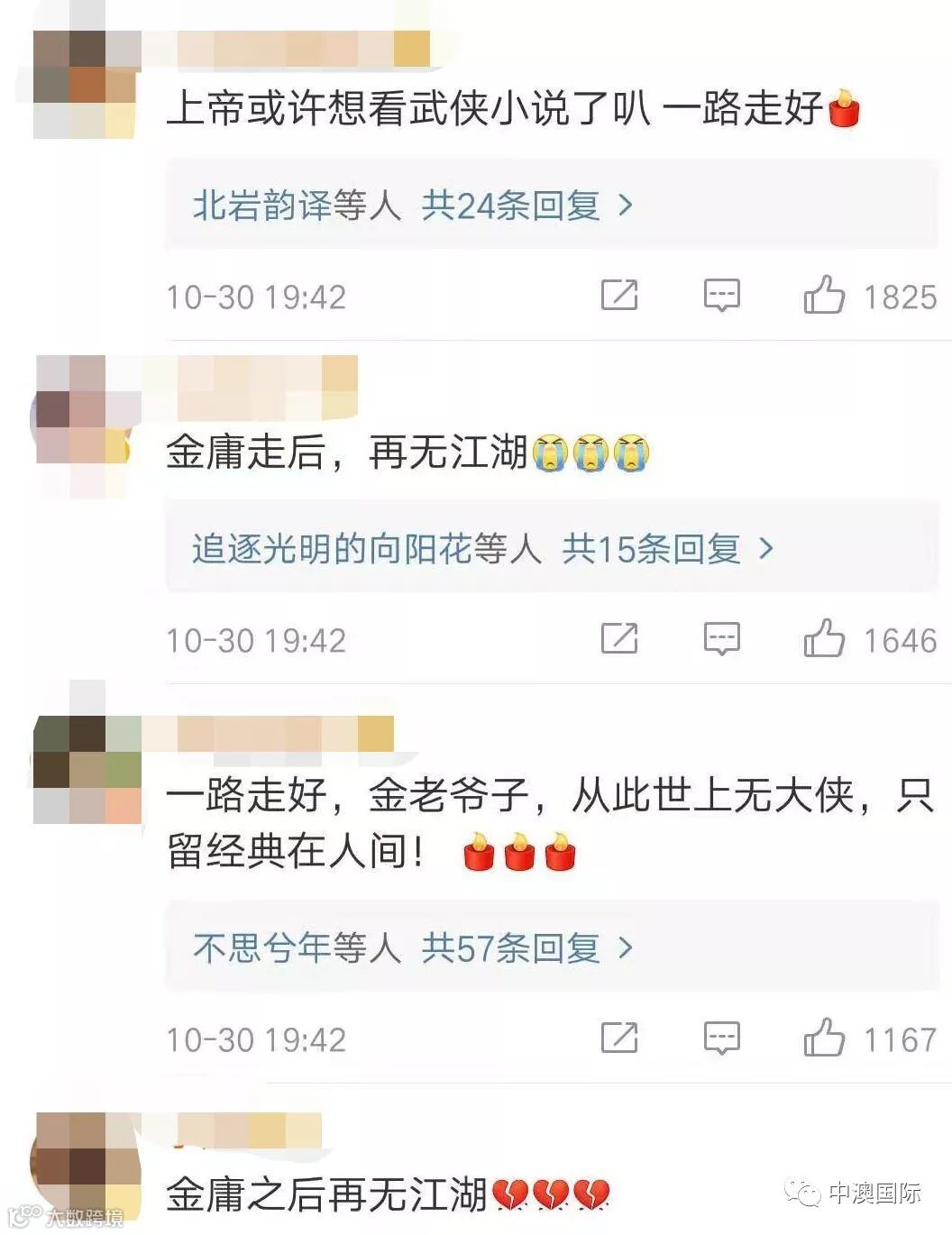The image size is (952, 1235).
Task: Open reply icon on 1646-like comment
Action: pos(721,639)
